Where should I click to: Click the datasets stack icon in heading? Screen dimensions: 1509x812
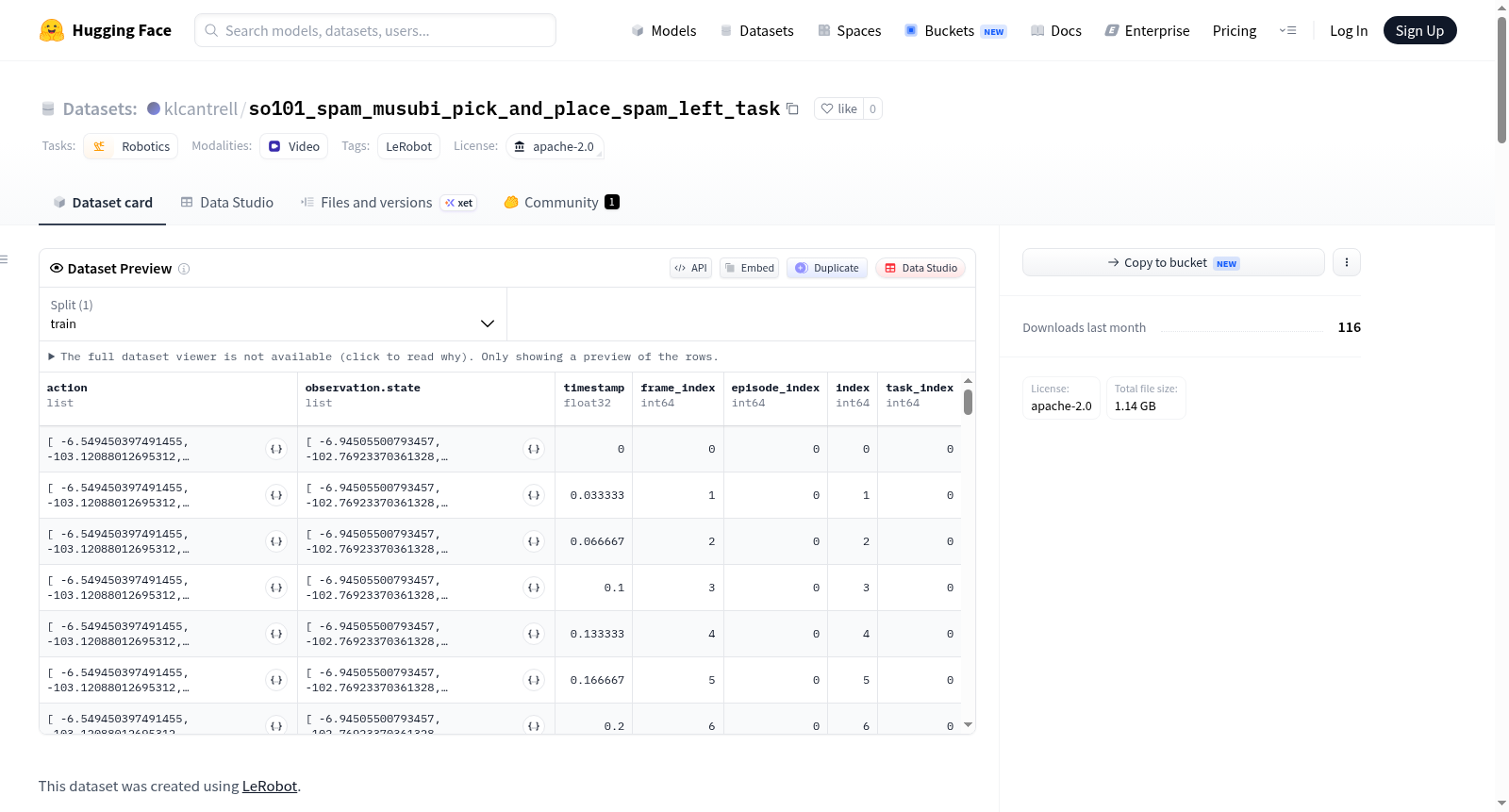(x=48, y=109)
